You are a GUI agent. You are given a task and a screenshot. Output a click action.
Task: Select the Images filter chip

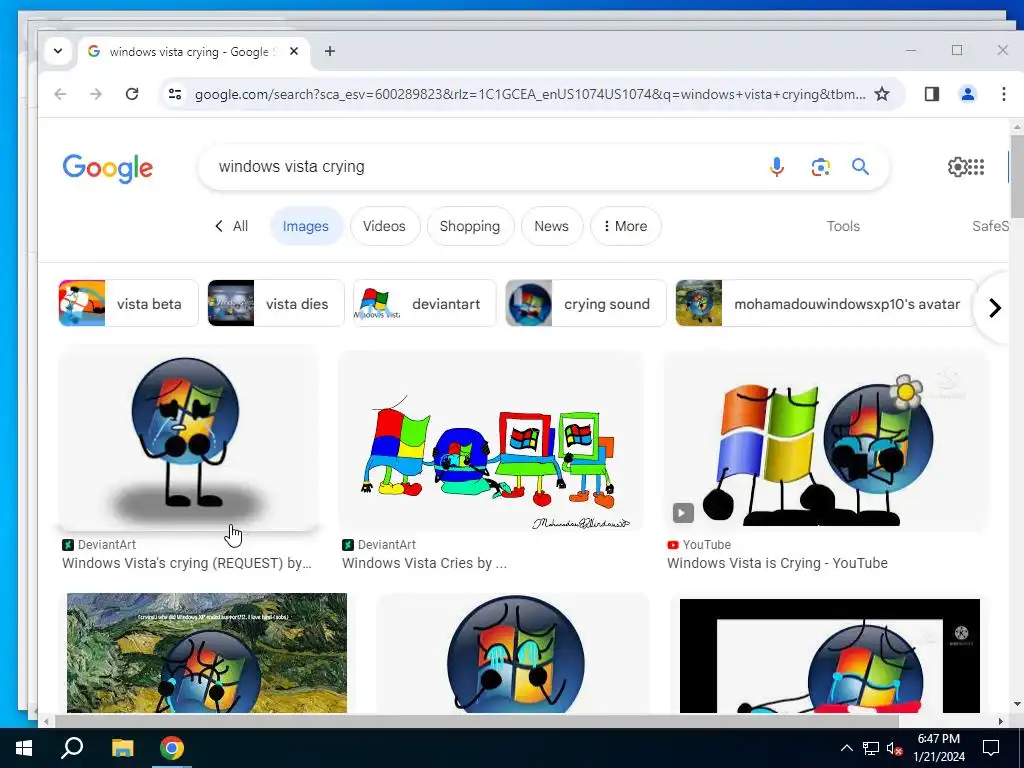coord(306,226)
